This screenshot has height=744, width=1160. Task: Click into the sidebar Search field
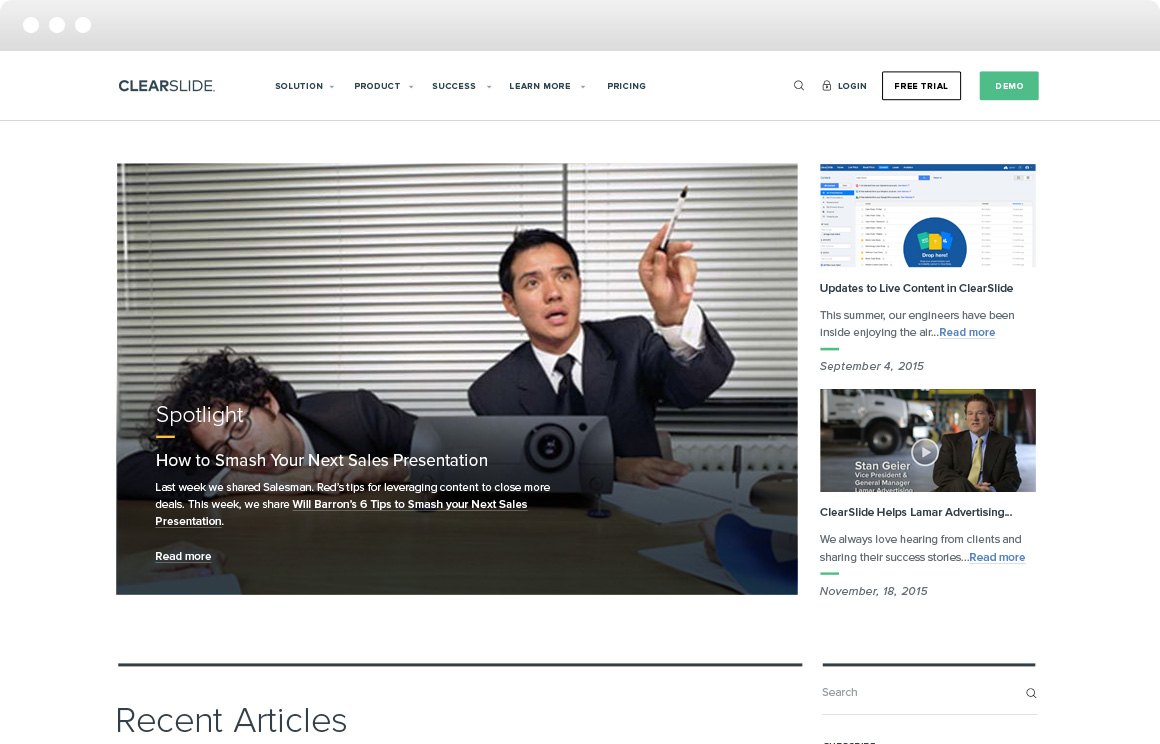(x=915, y=692)
